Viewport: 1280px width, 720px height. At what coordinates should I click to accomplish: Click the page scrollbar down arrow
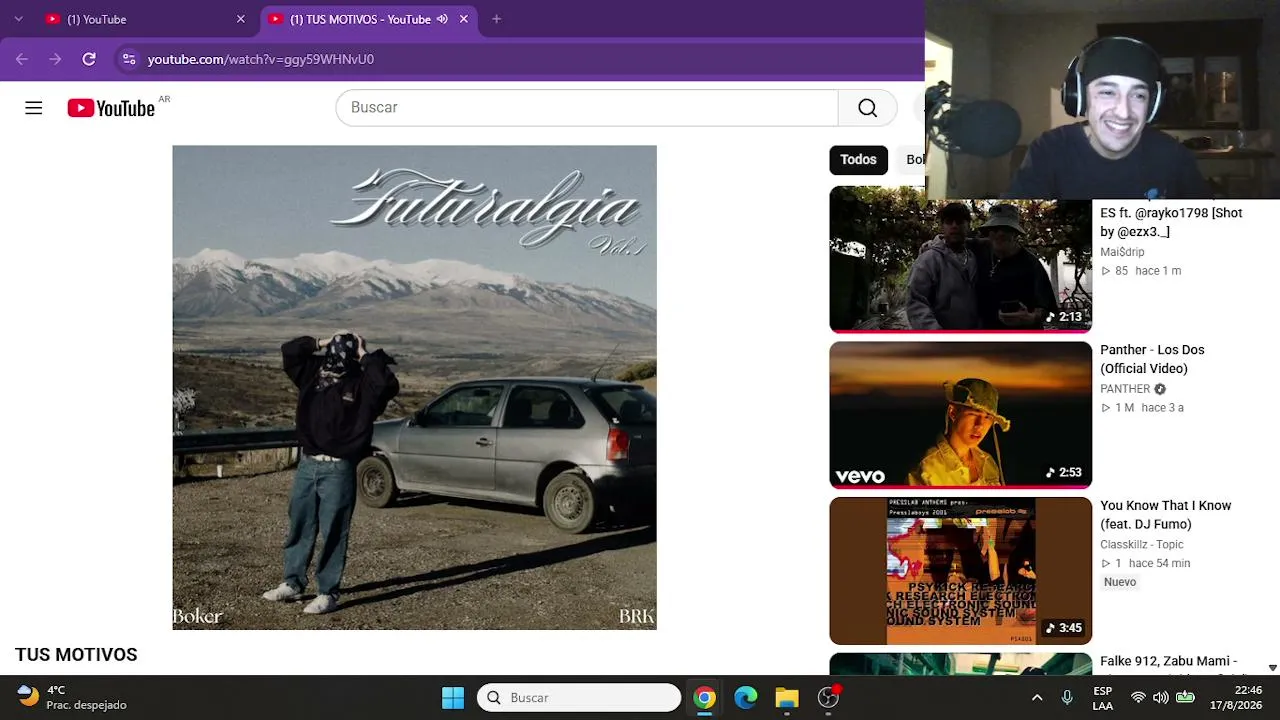(1272, 668)
